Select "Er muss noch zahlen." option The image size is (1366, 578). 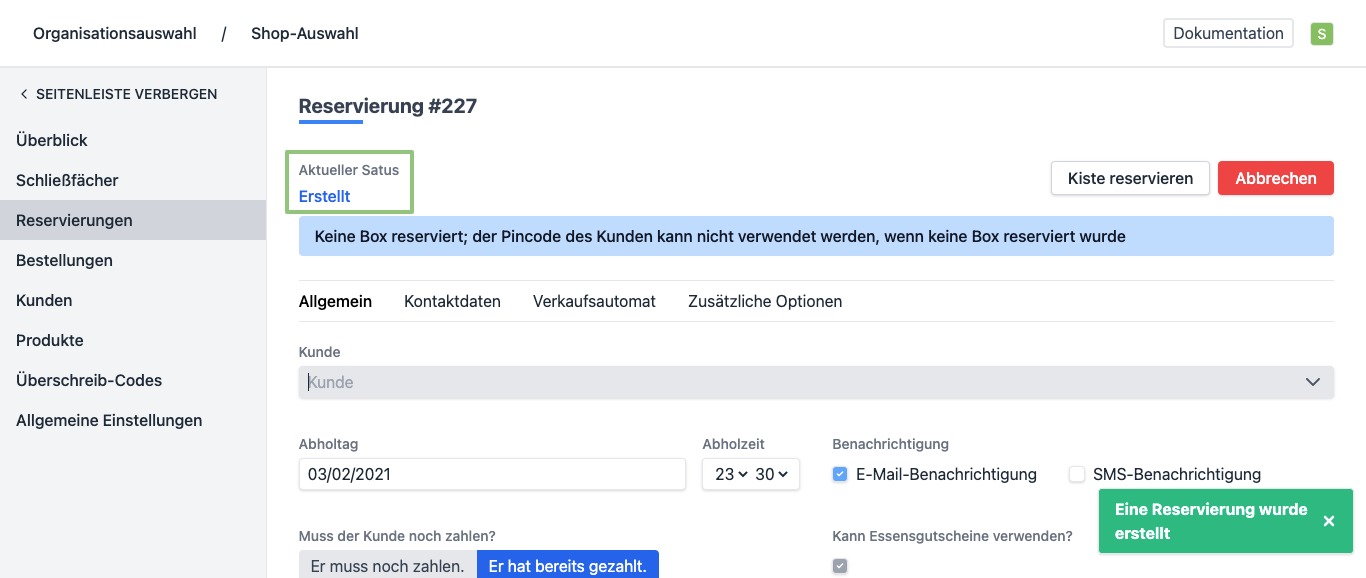click(387, 565)
